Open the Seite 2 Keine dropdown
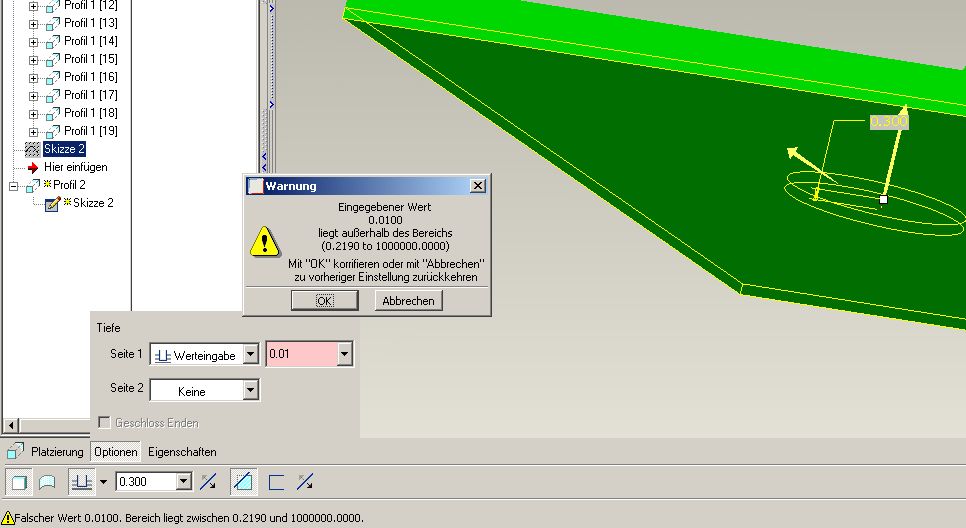The image size is (966, 528). (x=250, y=390)
